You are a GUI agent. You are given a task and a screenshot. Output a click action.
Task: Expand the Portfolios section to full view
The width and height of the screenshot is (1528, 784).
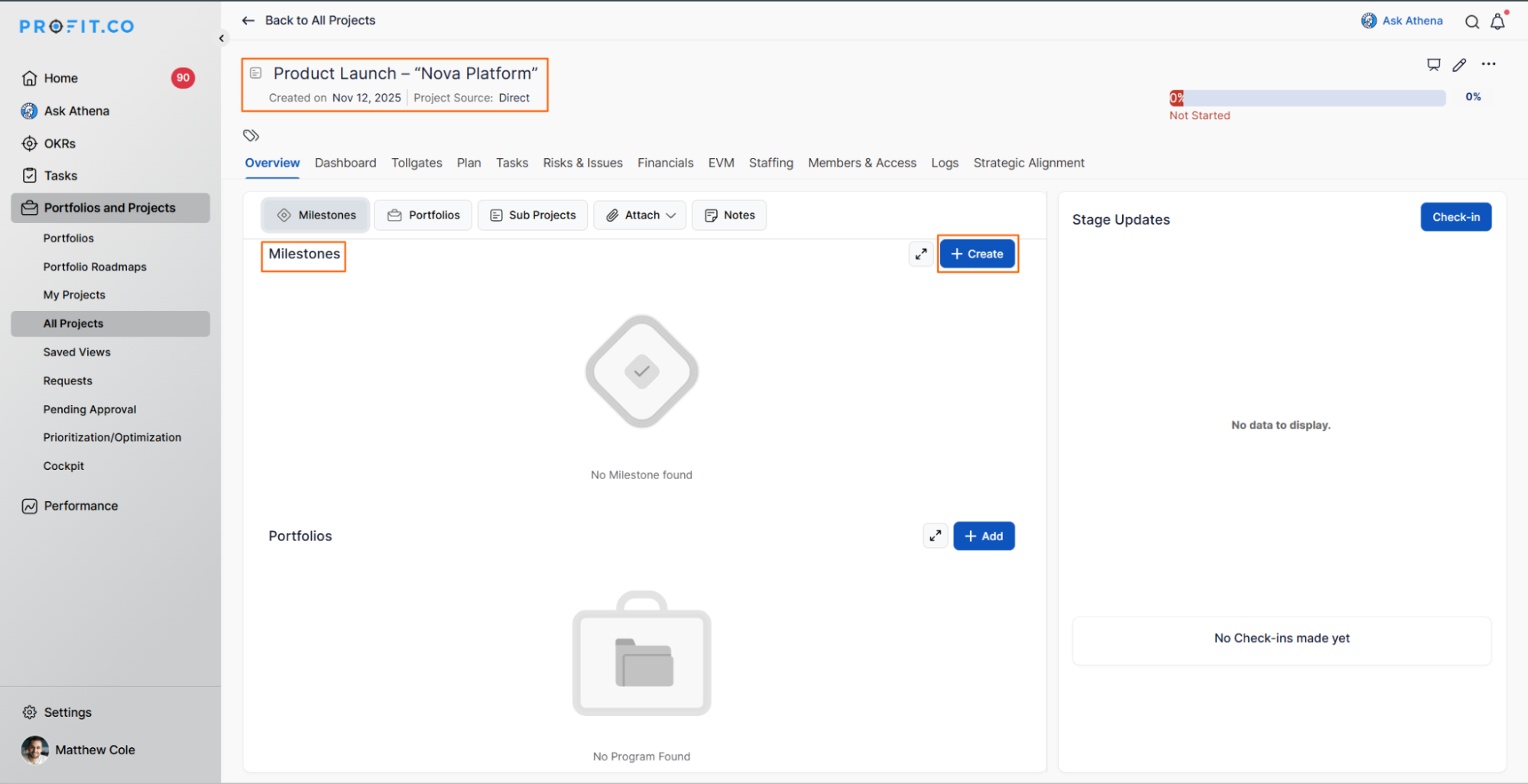(935, 536)
